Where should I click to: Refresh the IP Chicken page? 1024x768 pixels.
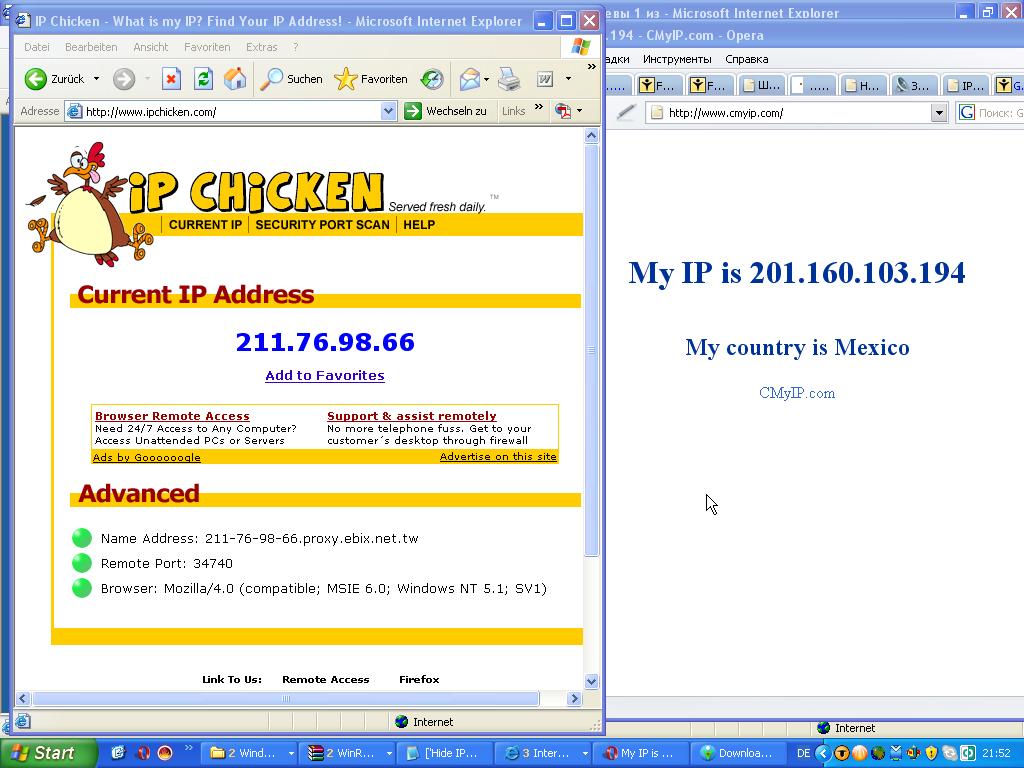pos(203,79)
